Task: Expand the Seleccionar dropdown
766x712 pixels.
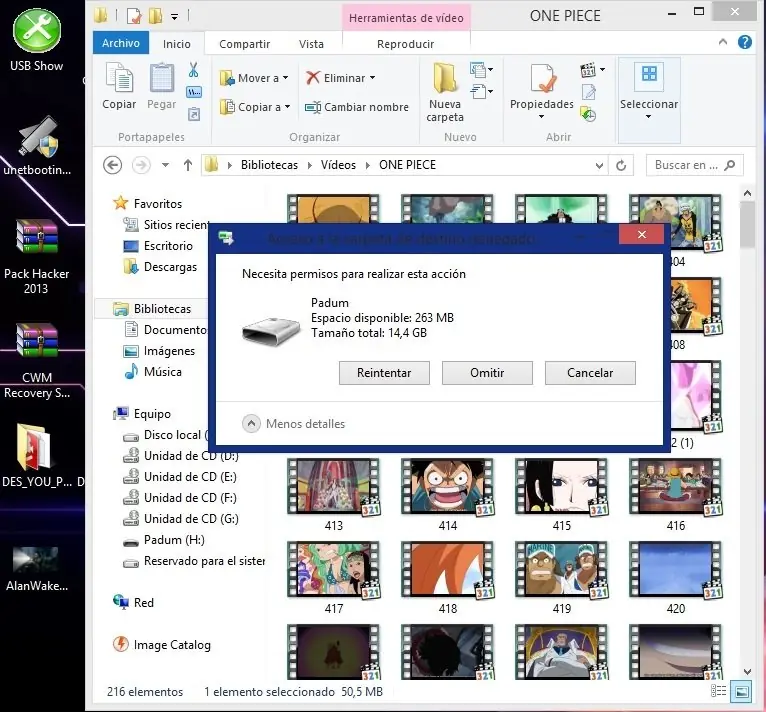Action: 648,116
